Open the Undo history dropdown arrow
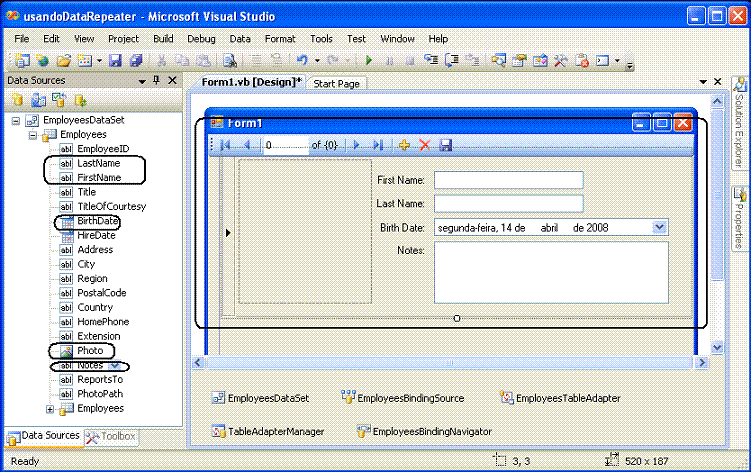751x472 pixels. coord(317,61)
